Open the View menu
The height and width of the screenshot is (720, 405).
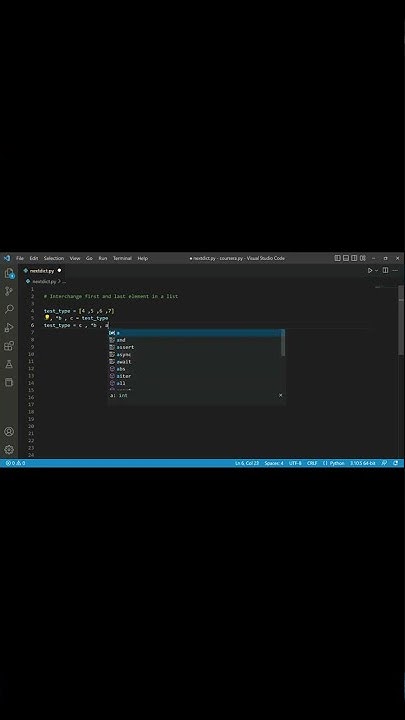75,259
